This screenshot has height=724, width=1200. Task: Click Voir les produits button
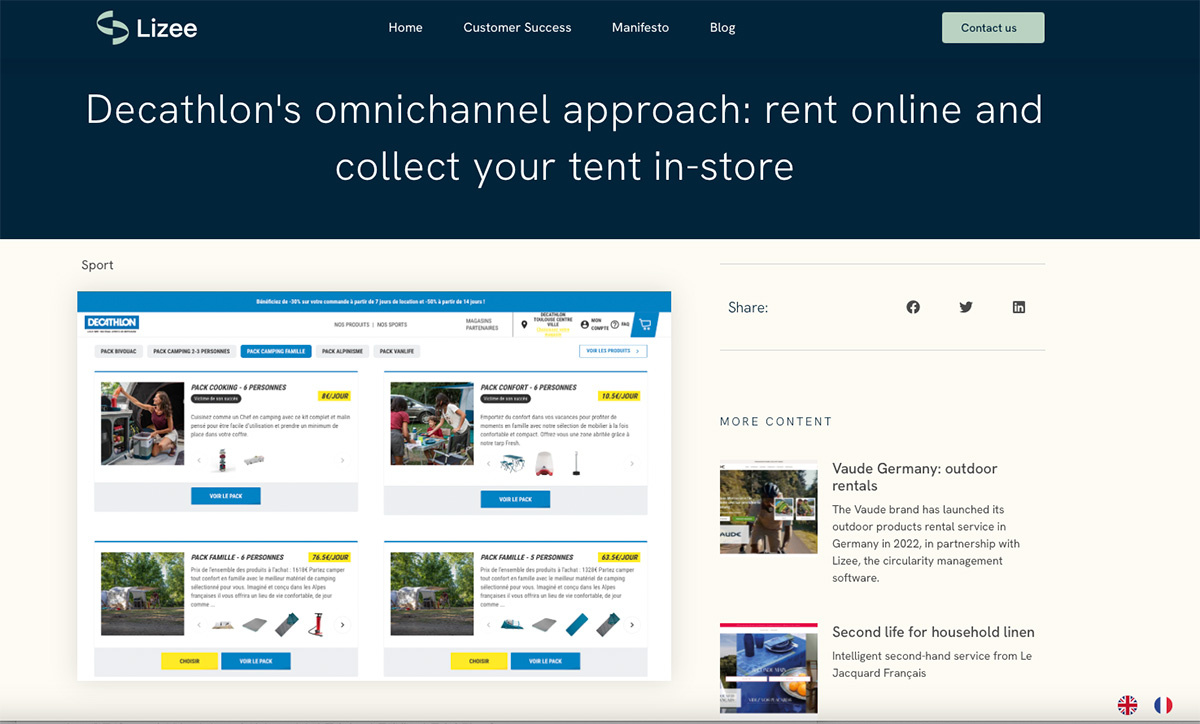tap(613, 351)
